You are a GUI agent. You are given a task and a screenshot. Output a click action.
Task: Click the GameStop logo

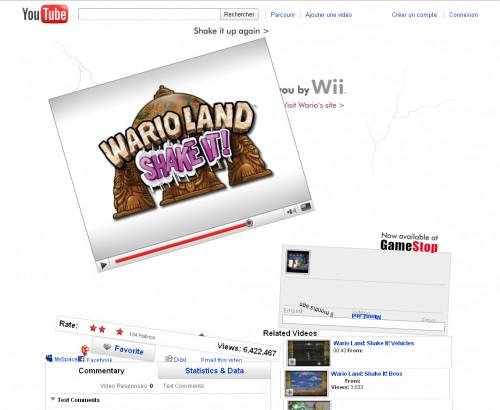[409, 247]
